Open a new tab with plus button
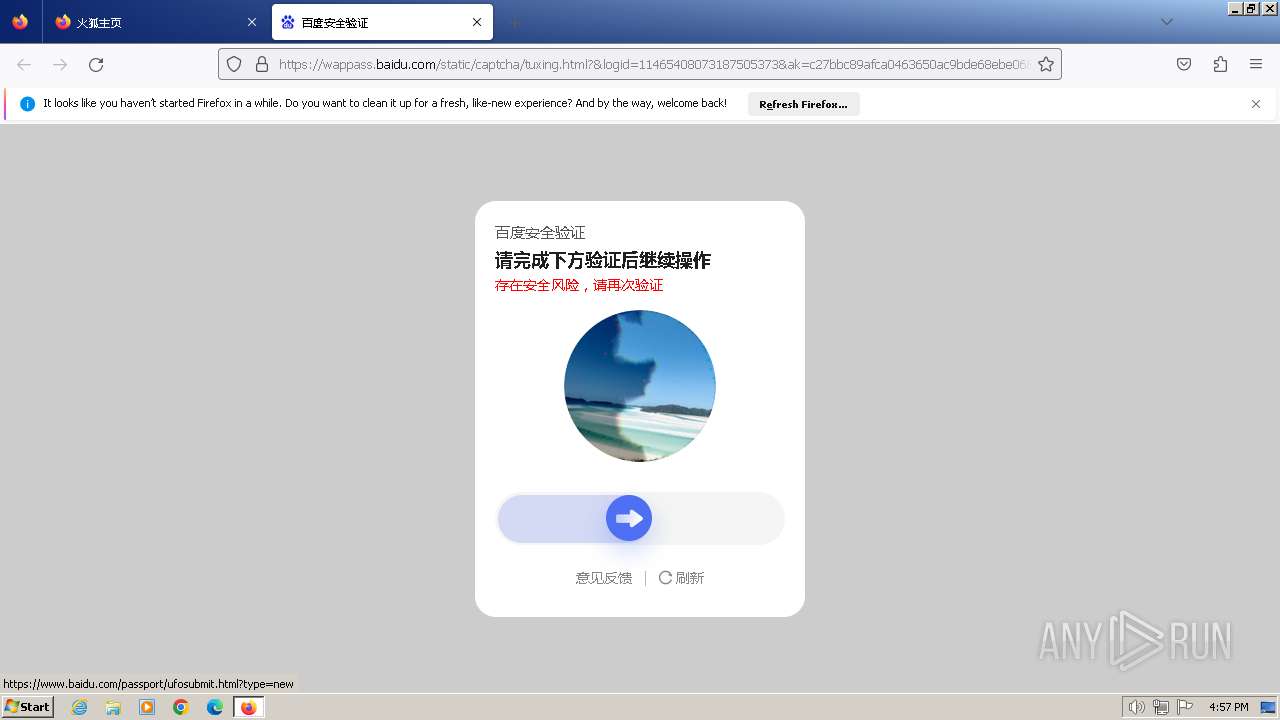This screenshot has width=1280, height=720. coord(514,22)
